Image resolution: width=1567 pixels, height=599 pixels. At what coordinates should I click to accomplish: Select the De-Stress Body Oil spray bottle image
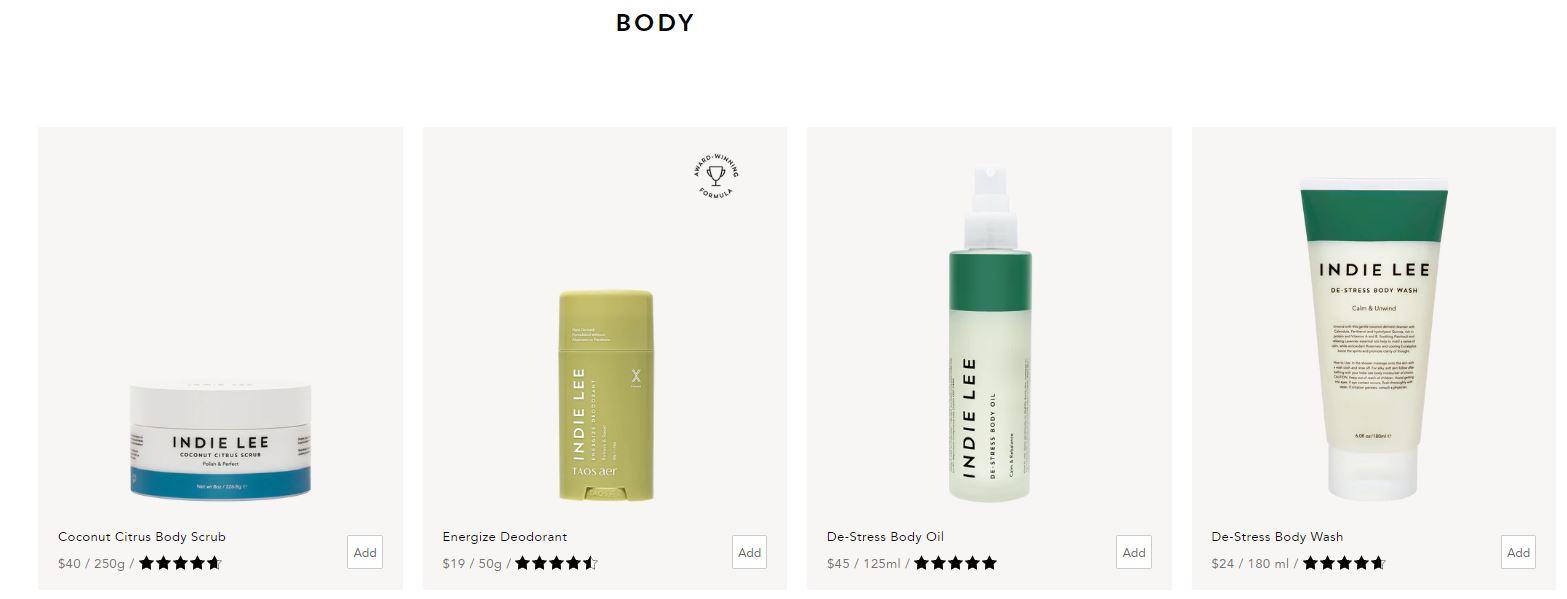(990, 334)
